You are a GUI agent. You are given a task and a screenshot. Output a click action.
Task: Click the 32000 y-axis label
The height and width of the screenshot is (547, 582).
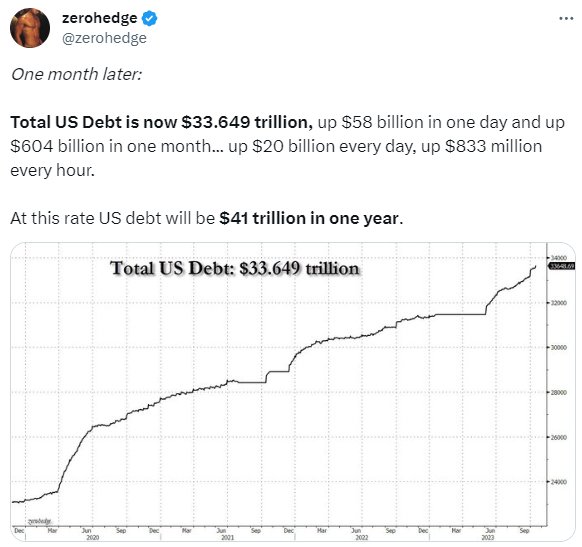(x=559, y=303)
